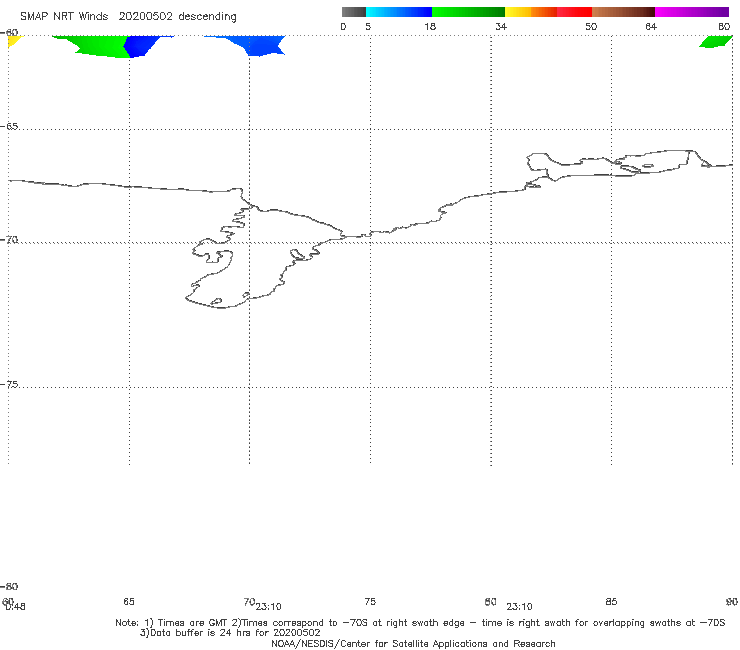Click the word "descending" in the title
The image size is (740, 650).
[207, 17]
